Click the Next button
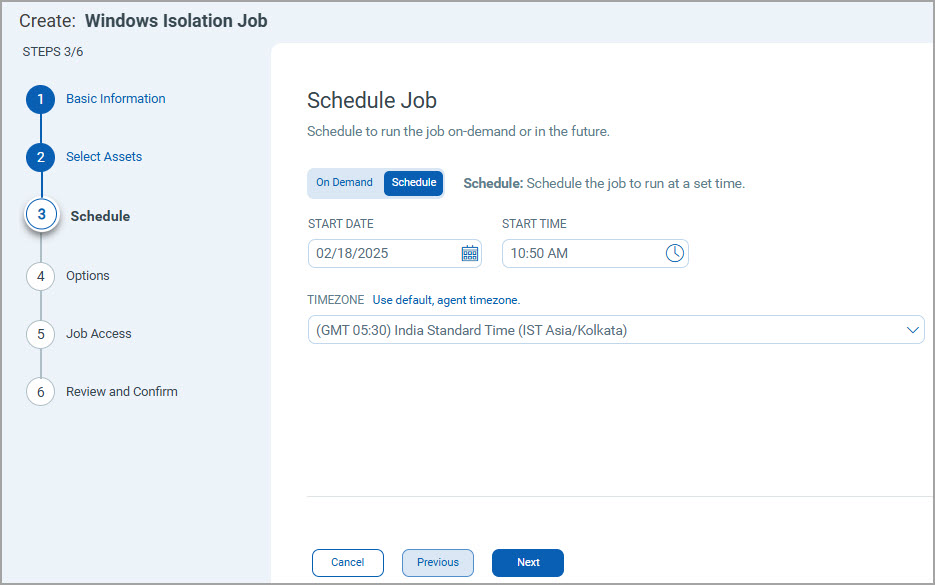Viewport: 935px width, 585px height. click(528, 562)
